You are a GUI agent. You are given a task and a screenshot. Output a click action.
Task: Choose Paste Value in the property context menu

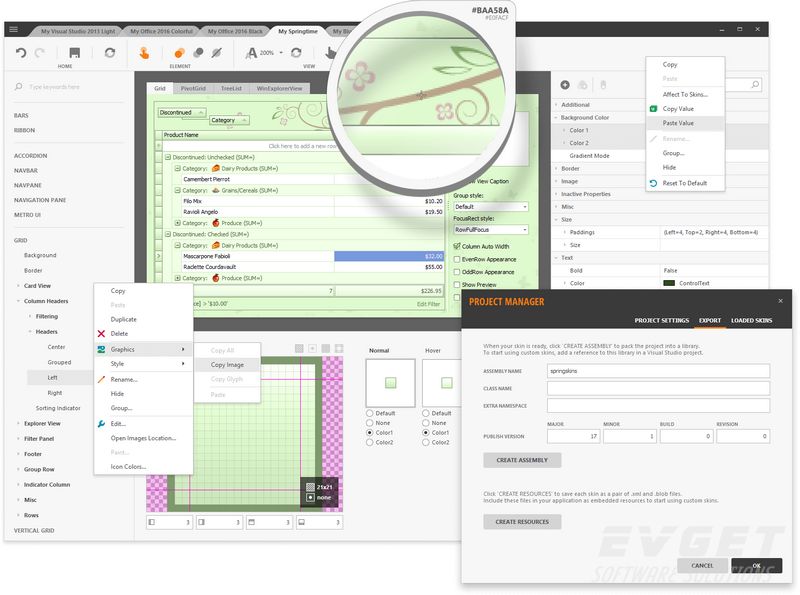685,123
